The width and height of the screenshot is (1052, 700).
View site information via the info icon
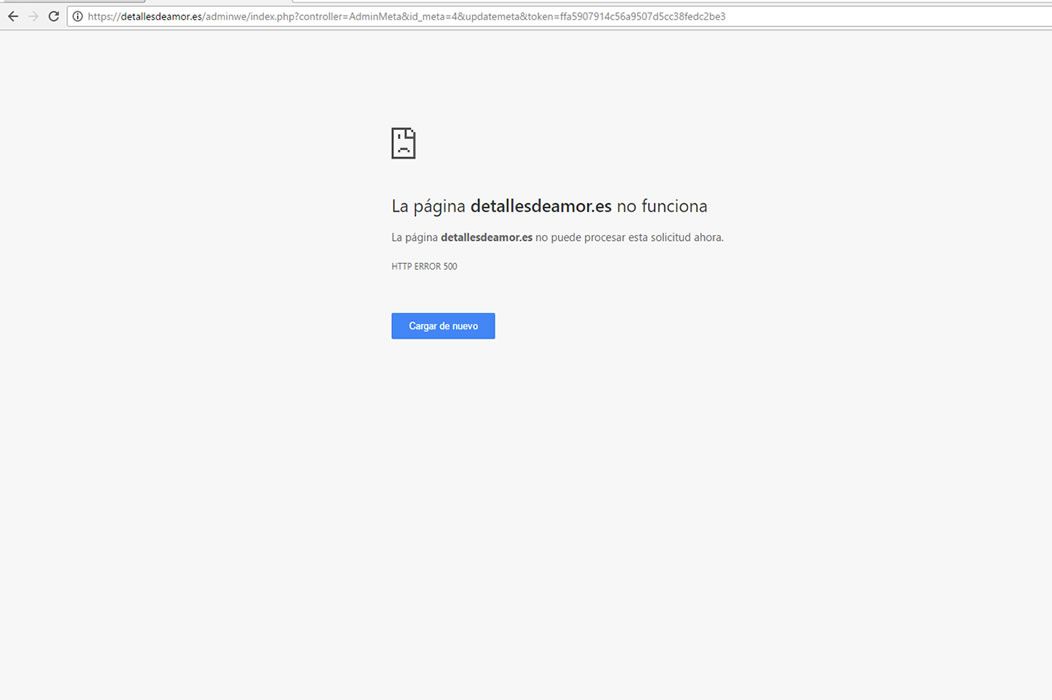coord(77,16)
